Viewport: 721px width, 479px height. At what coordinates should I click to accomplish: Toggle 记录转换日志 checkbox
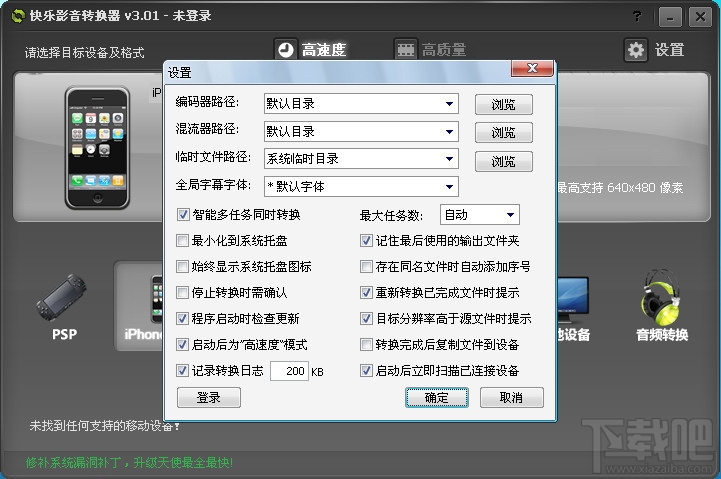(183, 371)
